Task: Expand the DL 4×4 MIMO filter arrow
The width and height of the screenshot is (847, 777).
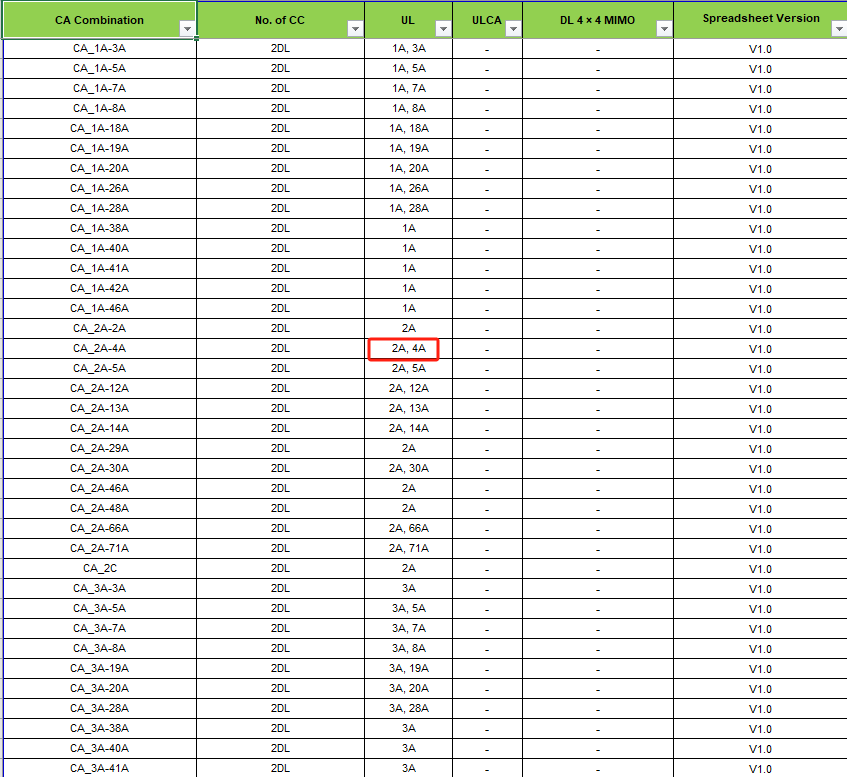Action: coord(664,29)
